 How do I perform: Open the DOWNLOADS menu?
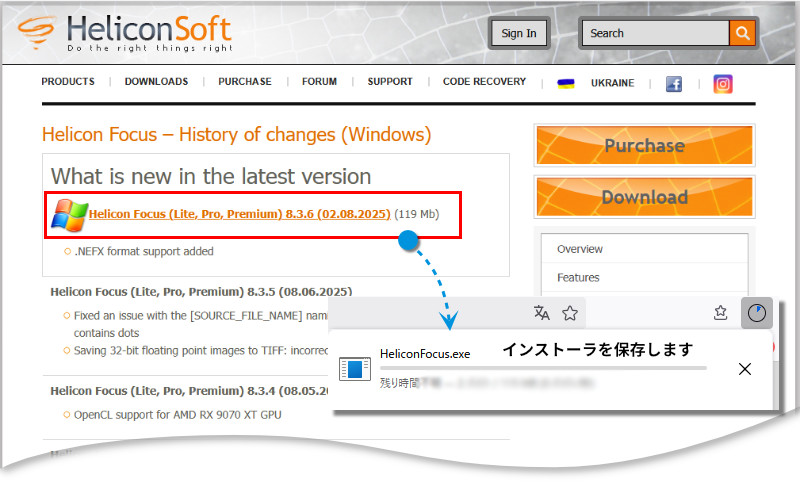tap(156, 82)
